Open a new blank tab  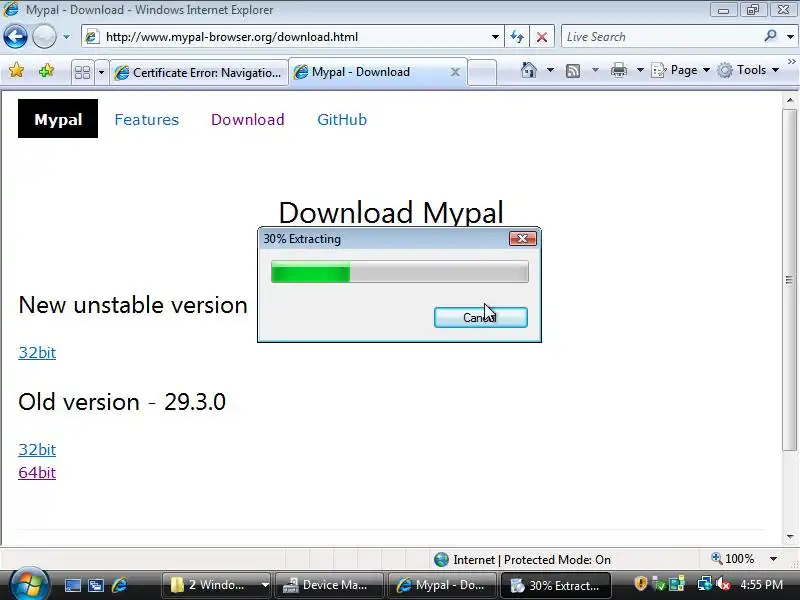482,72
